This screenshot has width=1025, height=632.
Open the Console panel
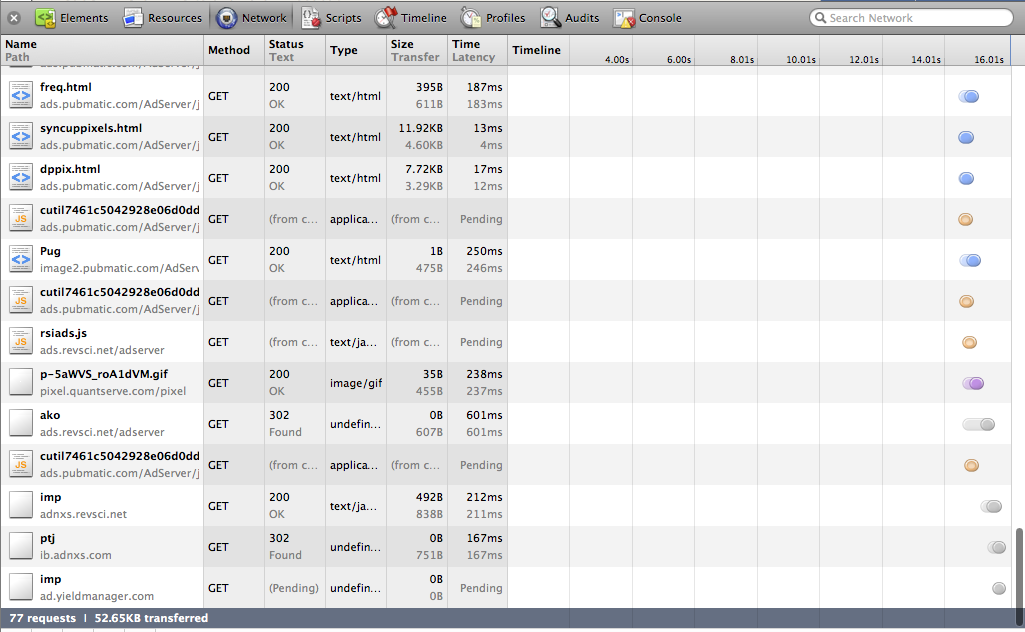coord(648,18)
